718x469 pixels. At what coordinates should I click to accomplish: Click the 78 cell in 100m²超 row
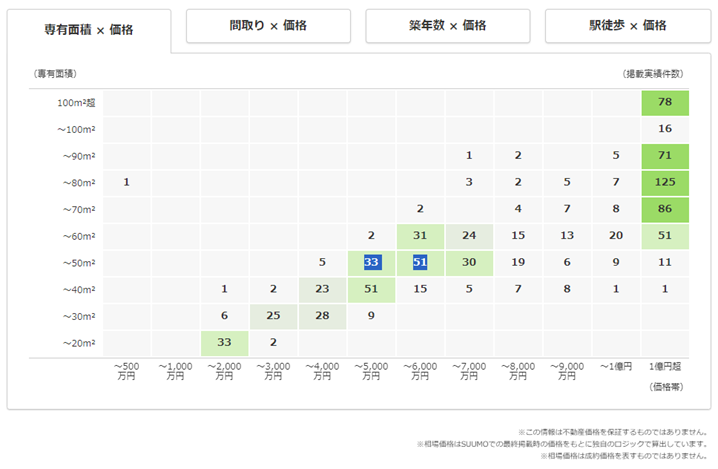coord(665,103)
